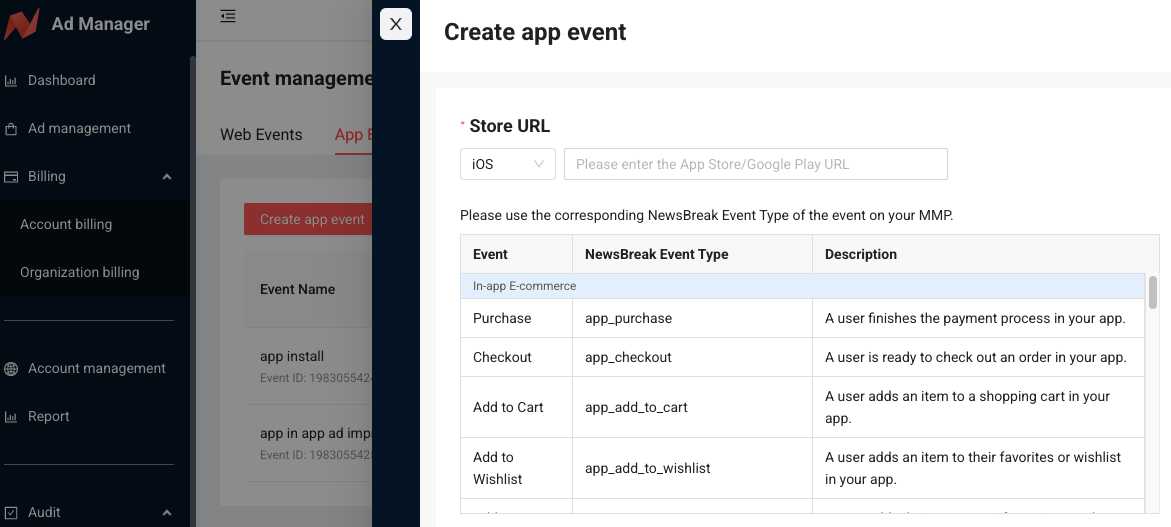Viewport: 1171px width, 527px height.
Task: Click the Account management globe icon
Action: point(11,369)
